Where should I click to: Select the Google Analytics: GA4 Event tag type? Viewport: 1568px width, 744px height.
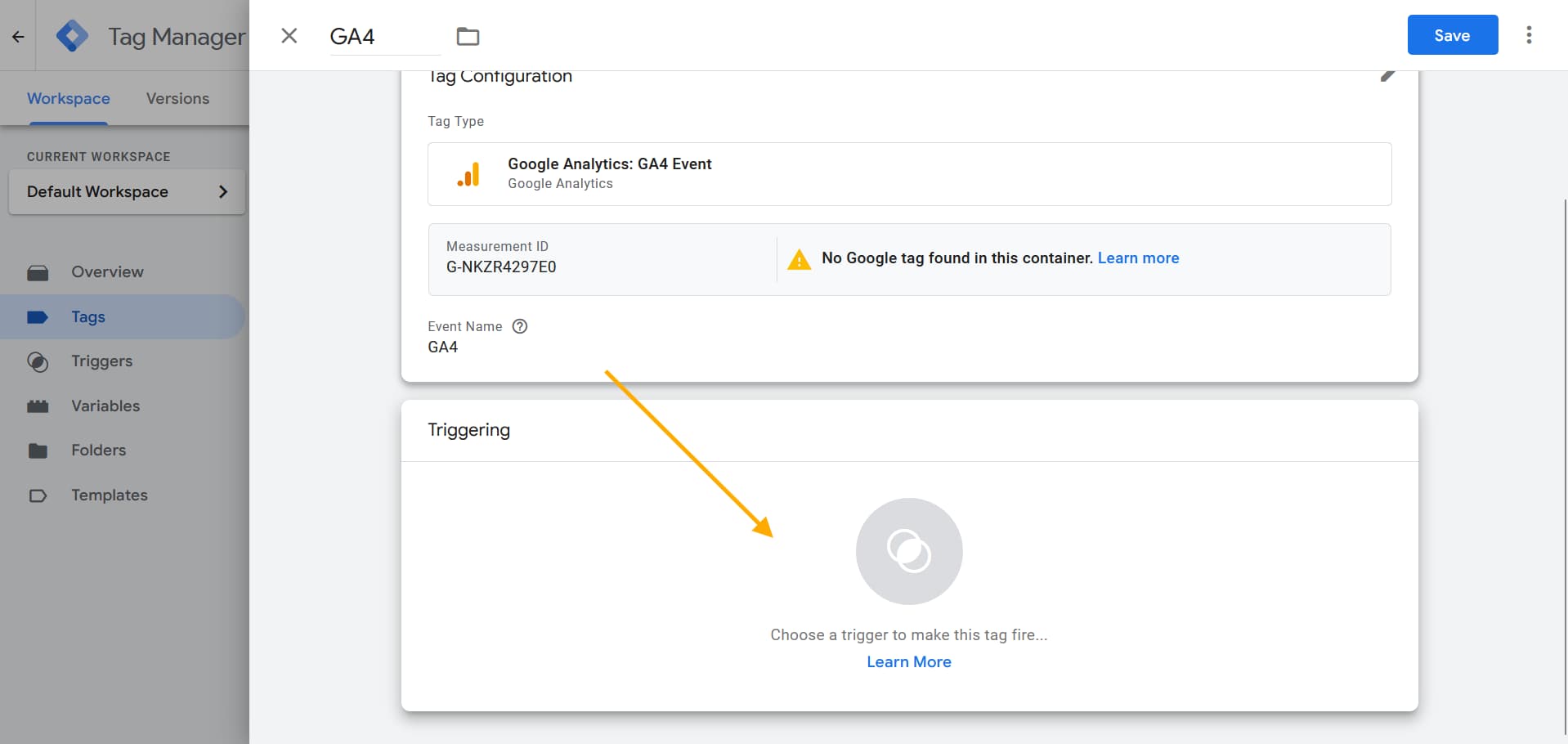click(x=909, y=174)
